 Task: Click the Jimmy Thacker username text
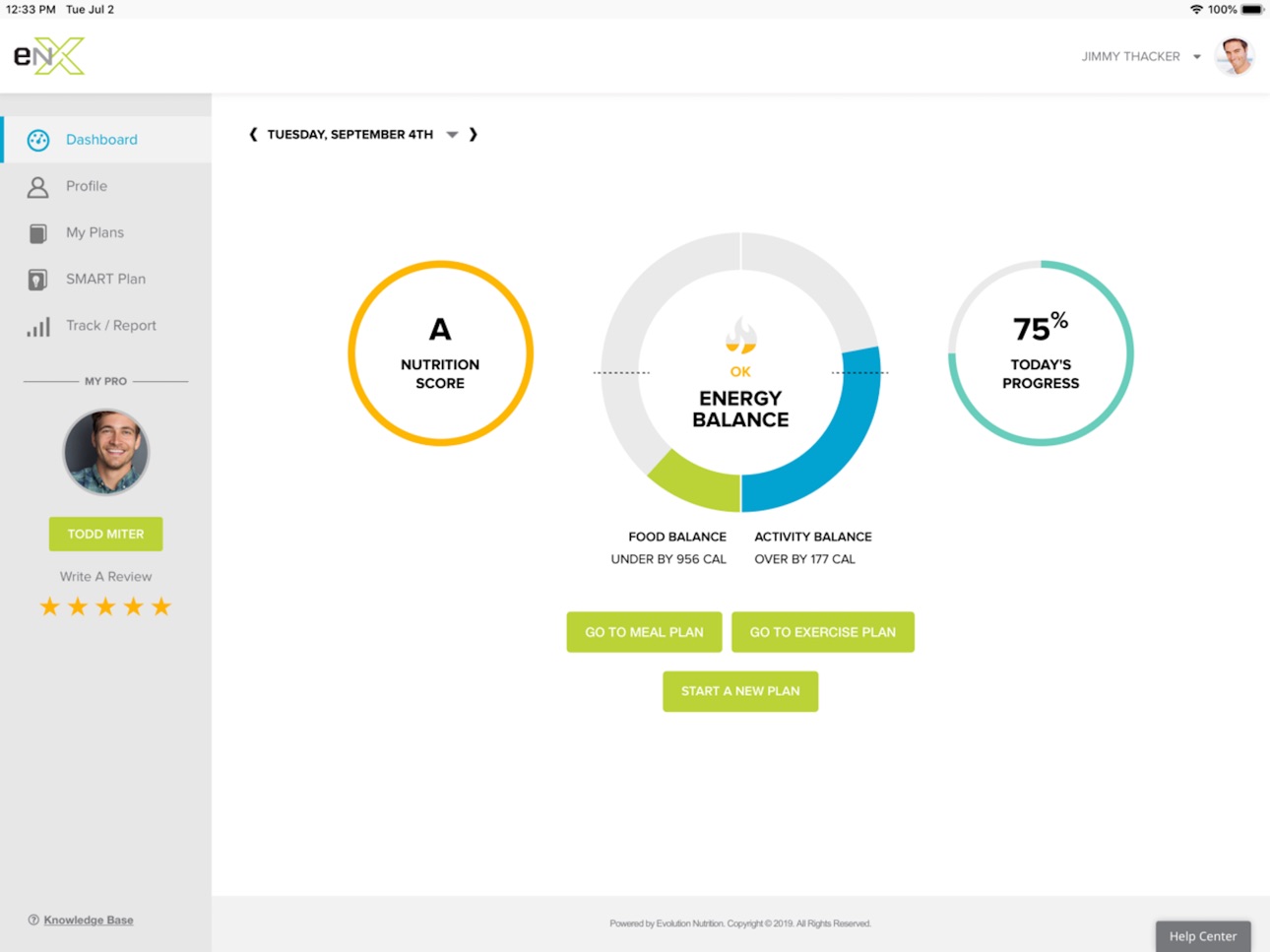[x=1130, y=57]
